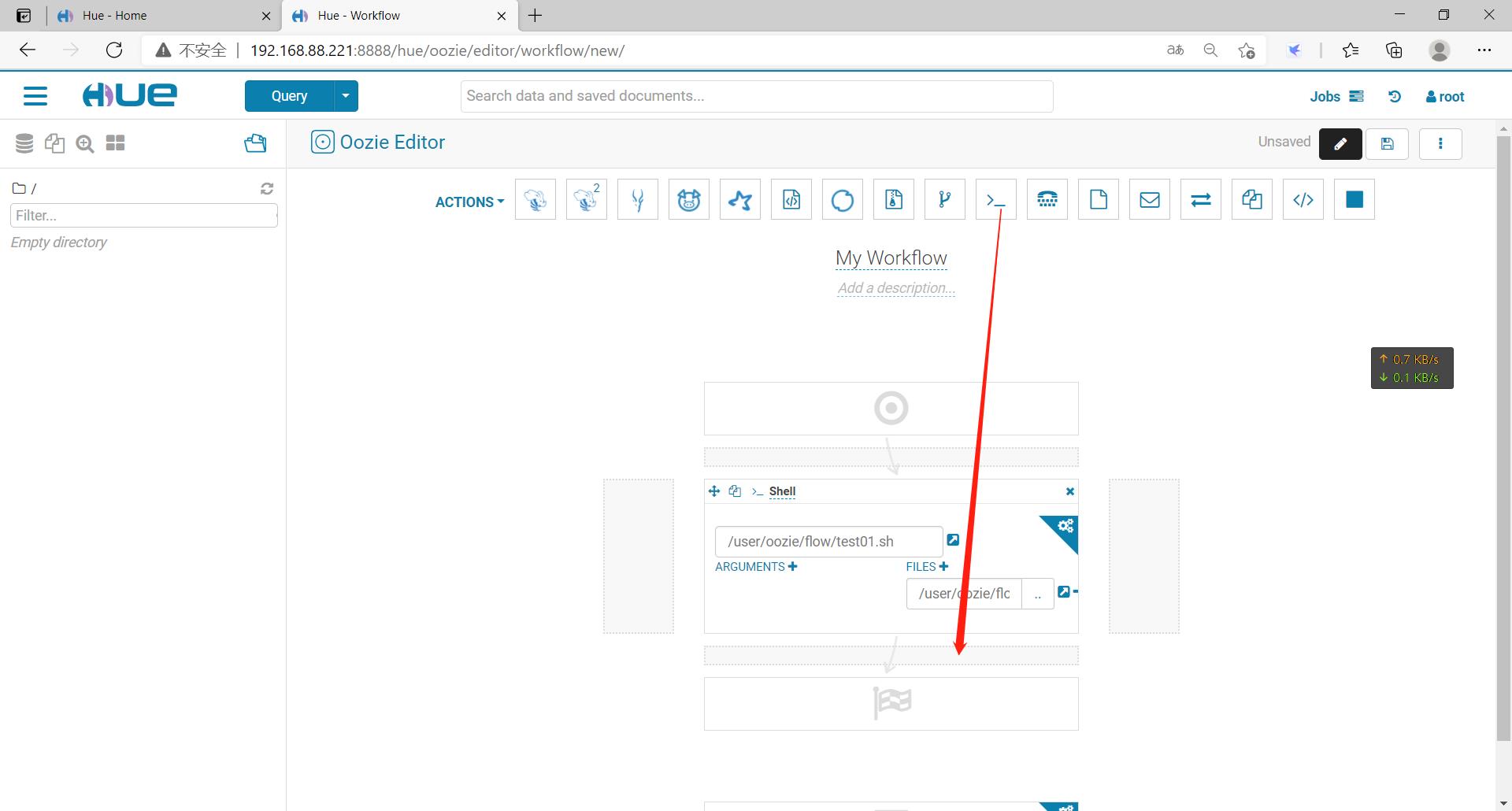Select the Pig Script action icon
The height and width of the screenshot is (811, 1512).
coord(689,200)
